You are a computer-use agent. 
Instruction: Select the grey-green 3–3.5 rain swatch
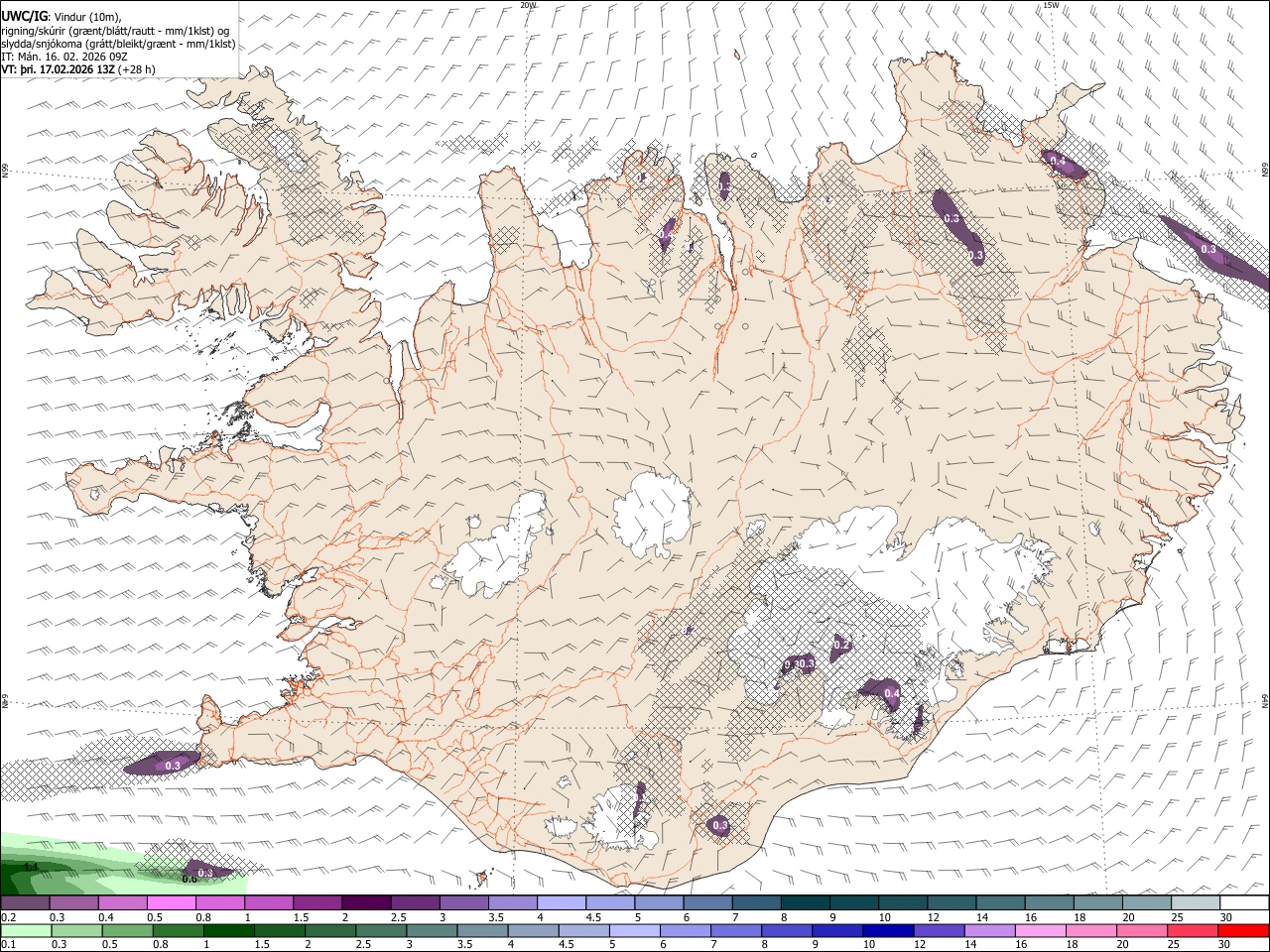click(432, 930)
